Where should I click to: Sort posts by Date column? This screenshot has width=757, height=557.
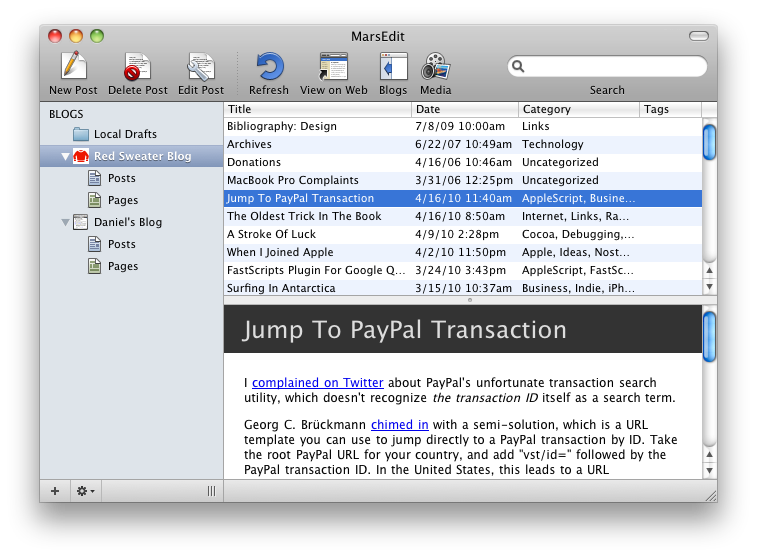pyautogui.click(x=465, y=109)
